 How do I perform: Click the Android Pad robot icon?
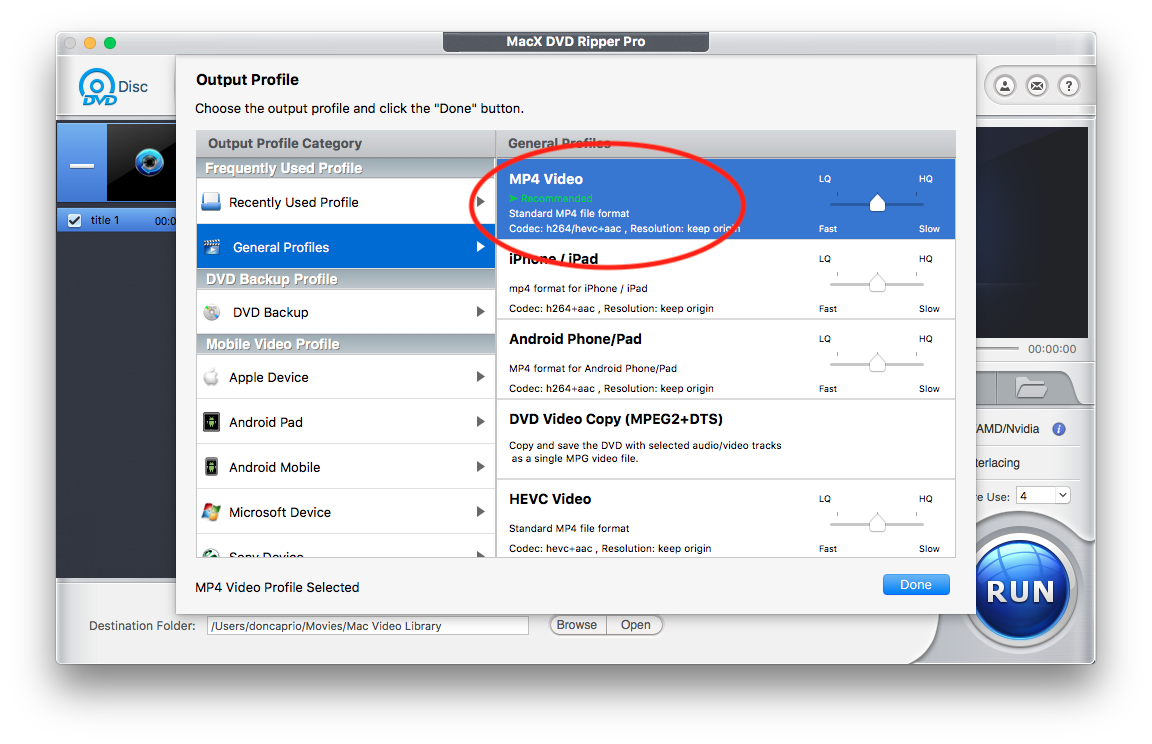click(211, 422)
